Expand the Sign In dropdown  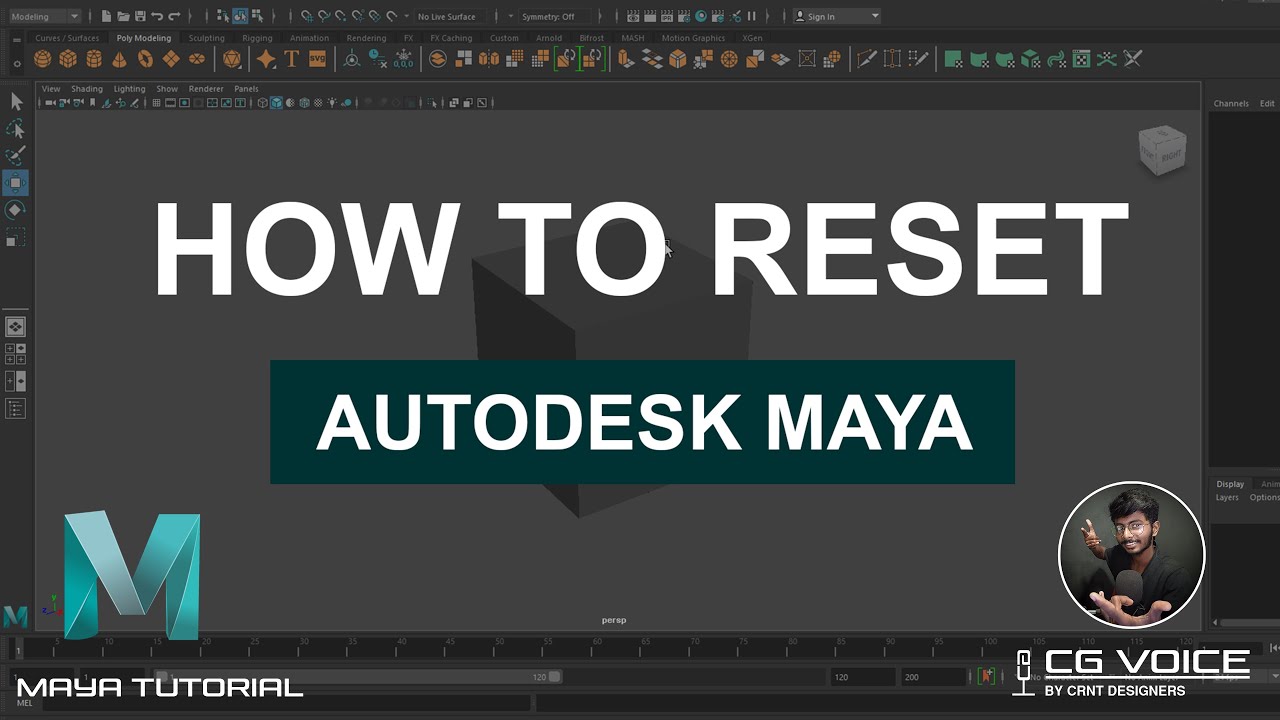pyautogui.click(x=837, y=16)
